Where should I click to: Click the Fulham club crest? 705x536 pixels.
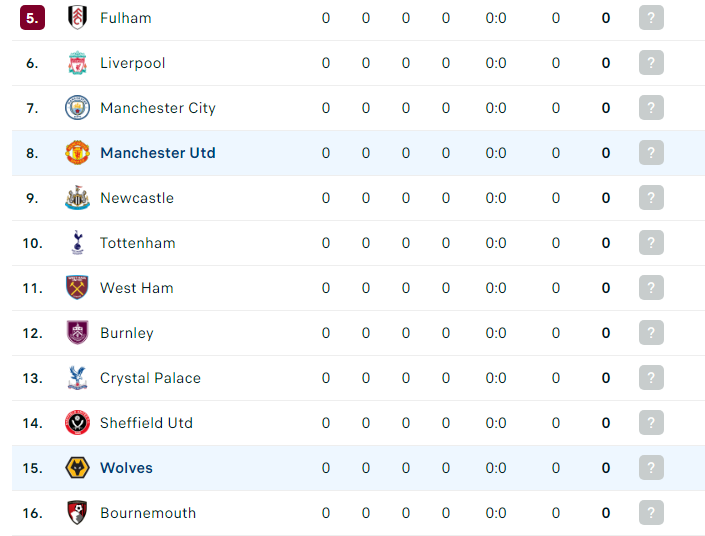click(x=77, y=18)
